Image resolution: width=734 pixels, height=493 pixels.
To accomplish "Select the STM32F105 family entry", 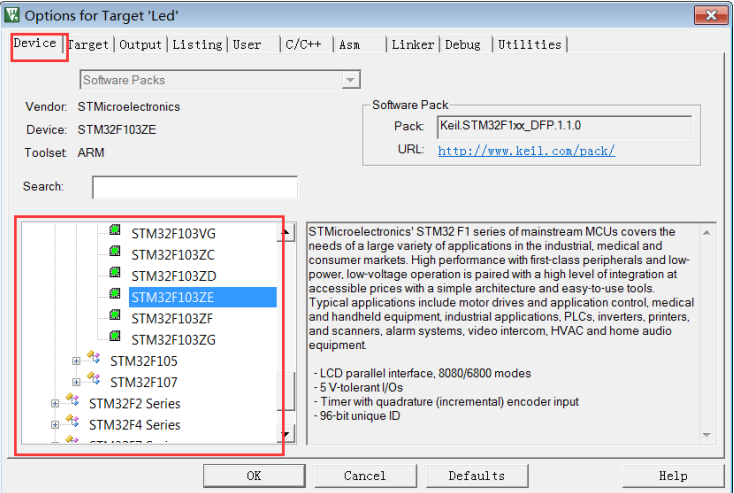I will 144,361.
